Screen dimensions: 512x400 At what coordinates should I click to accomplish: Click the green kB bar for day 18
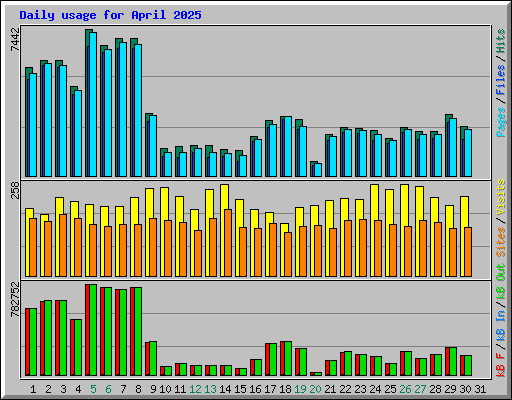[288, 358]
